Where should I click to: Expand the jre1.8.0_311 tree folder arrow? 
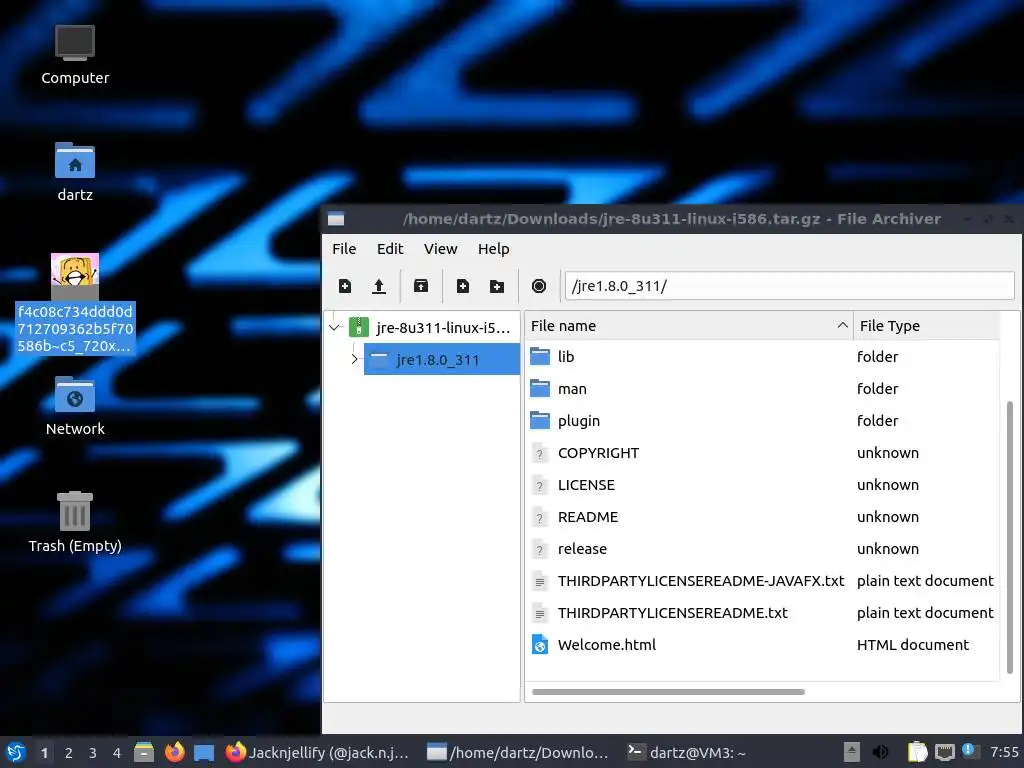point(355,359)
